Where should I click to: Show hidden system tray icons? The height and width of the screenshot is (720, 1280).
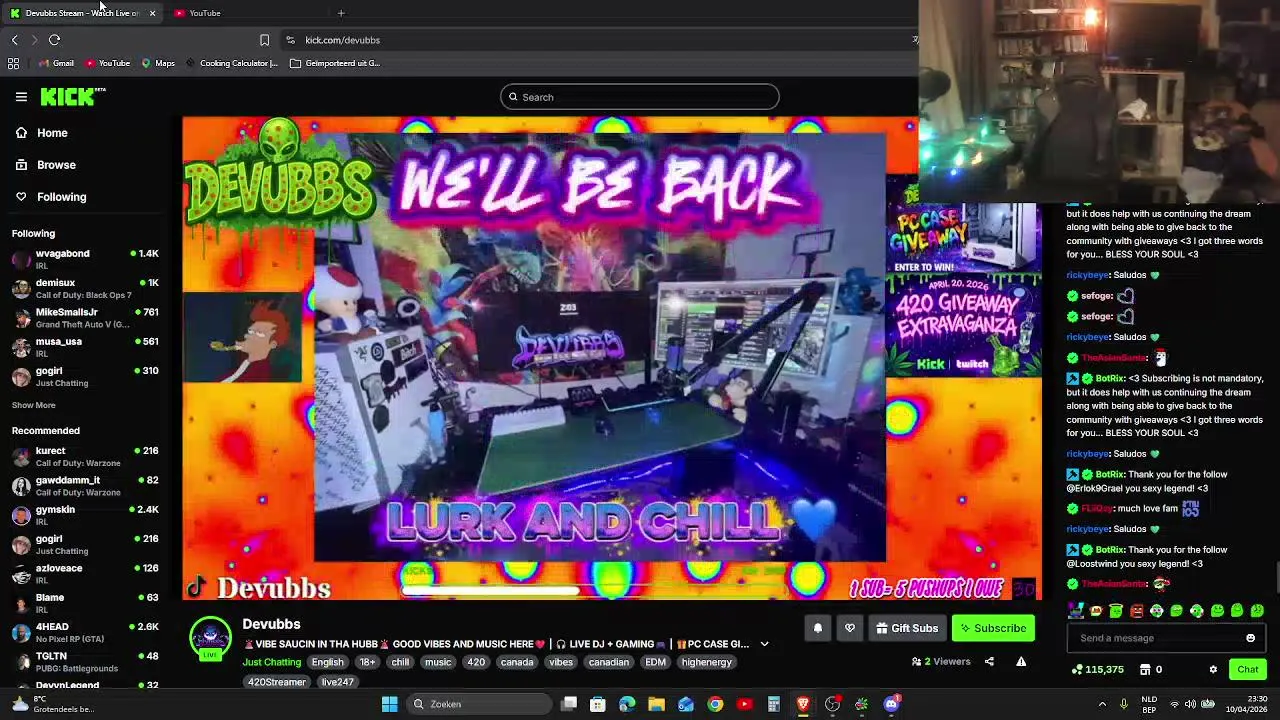(x=1102, y=704)
